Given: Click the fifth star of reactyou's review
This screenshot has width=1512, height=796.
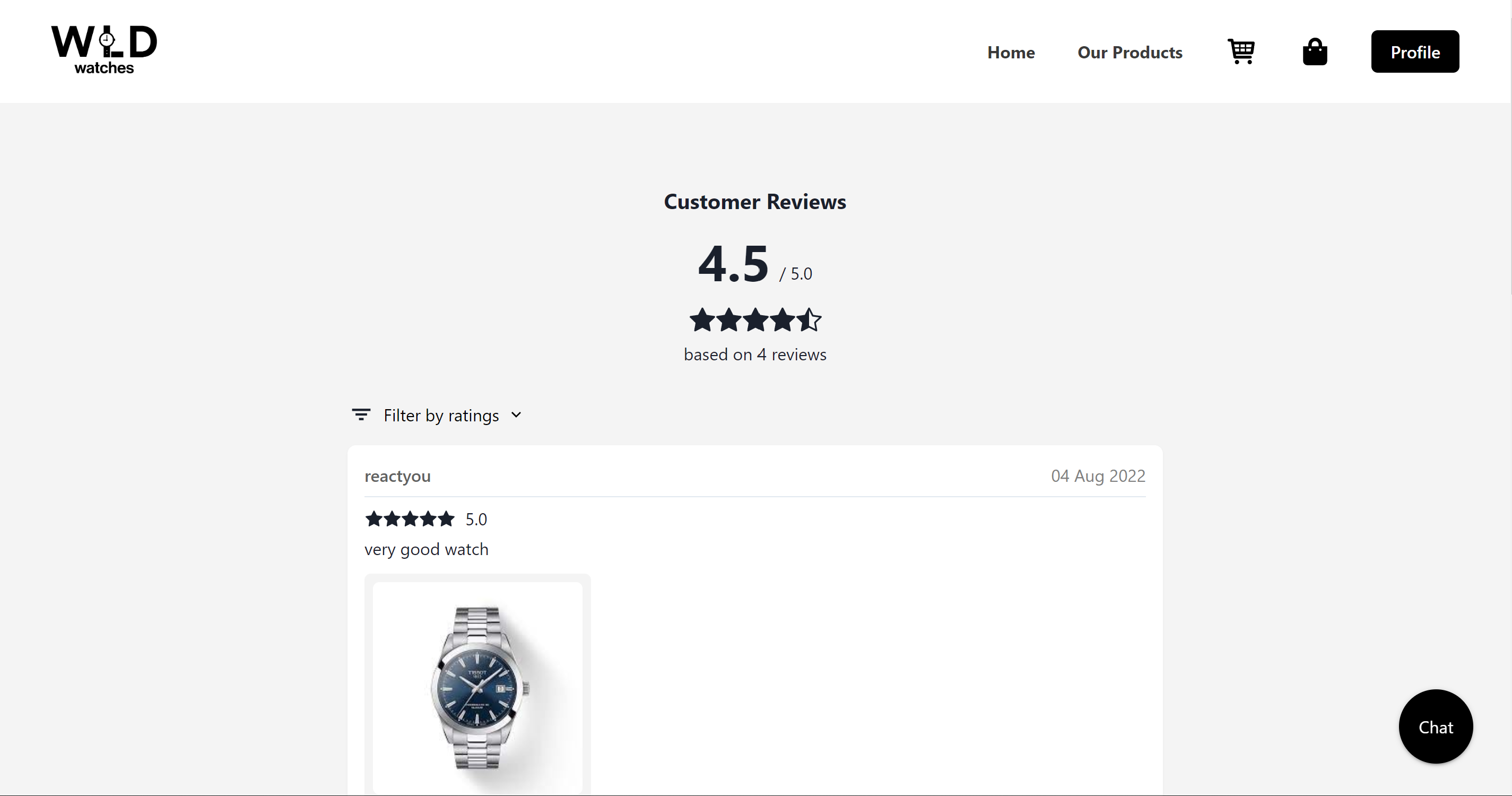Looking at the screenshot, I should tap(446, 519).
